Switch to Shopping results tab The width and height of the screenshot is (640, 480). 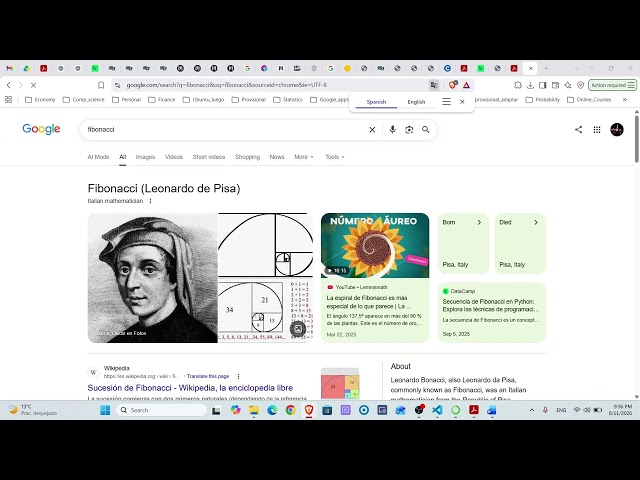point(247,157)
